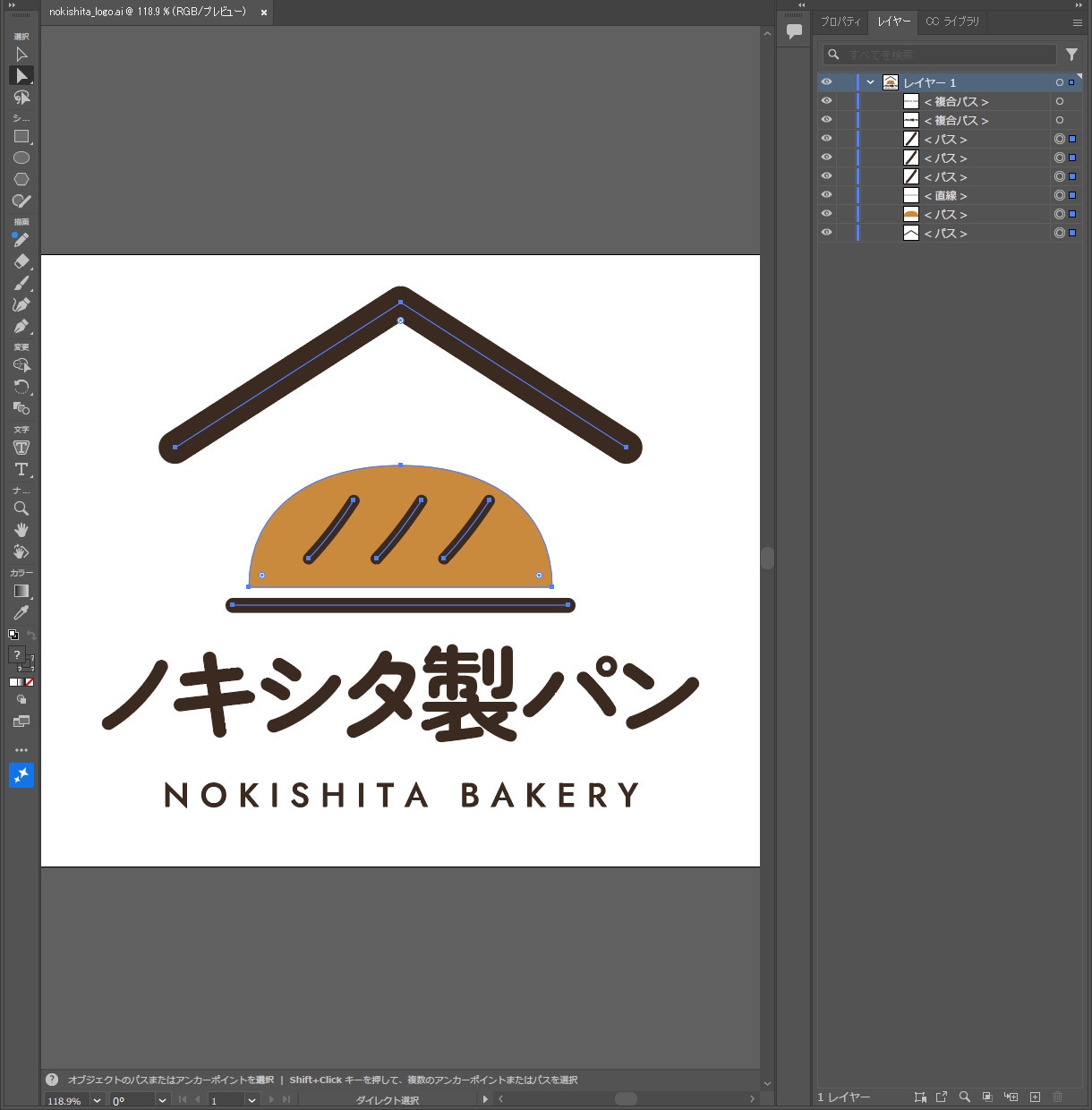Select the Ellipse tool
Viewport: 1092px width, 1110px height.
click(x=21, y=158)
